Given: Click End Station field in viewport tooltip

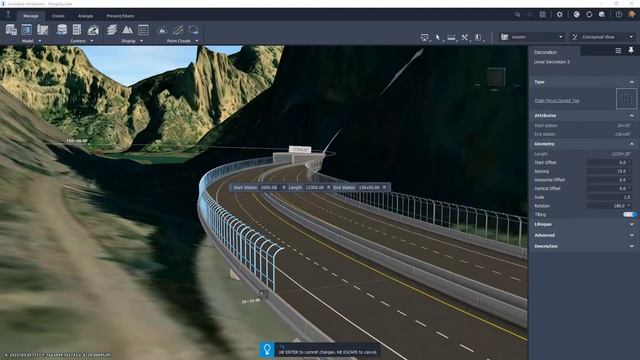Looking at the screenshot, I should pos(369,188).
